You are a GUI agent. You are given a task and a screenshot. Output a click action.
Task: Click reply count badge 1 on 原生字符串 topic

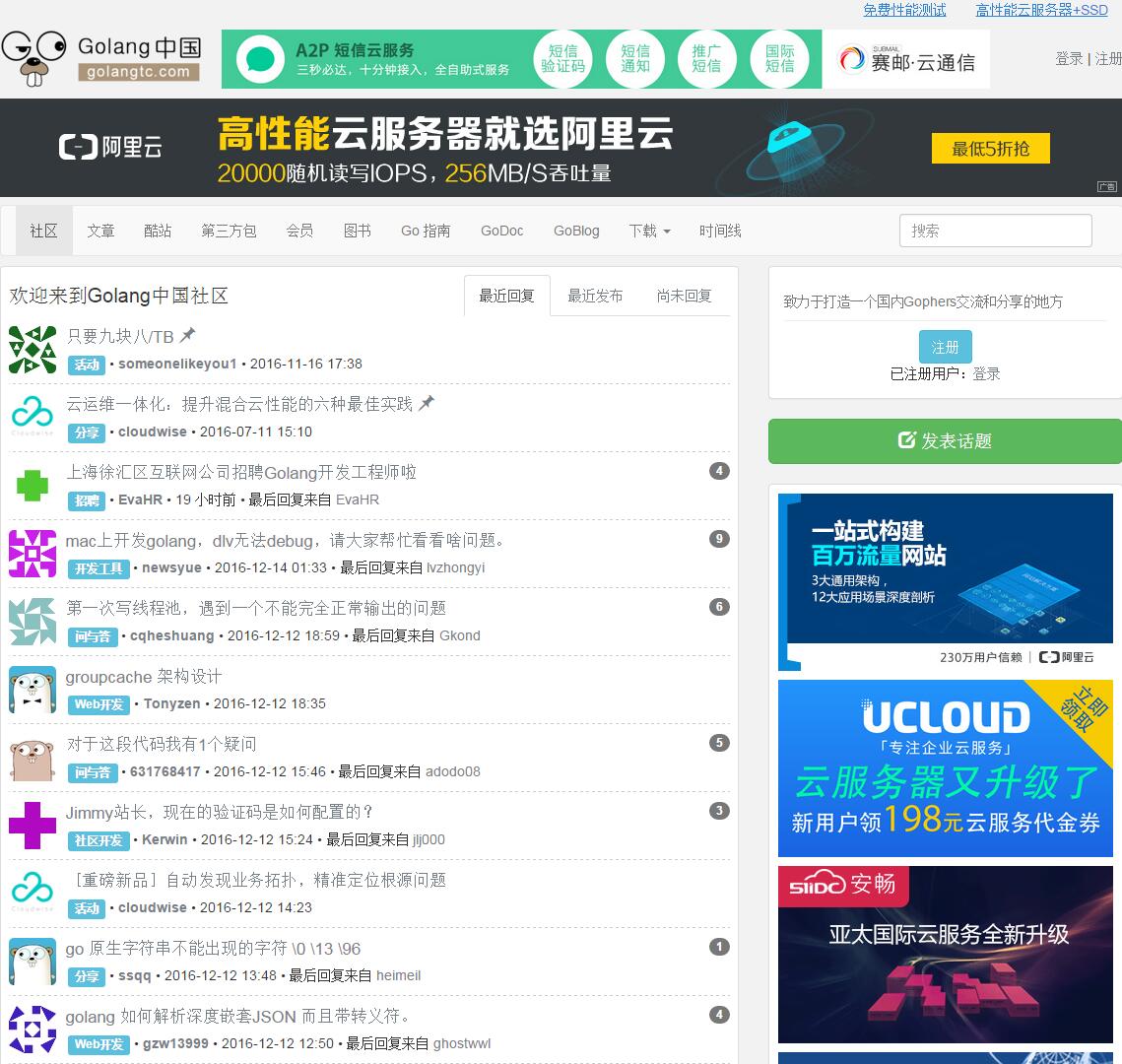click(x=719, y=947)
